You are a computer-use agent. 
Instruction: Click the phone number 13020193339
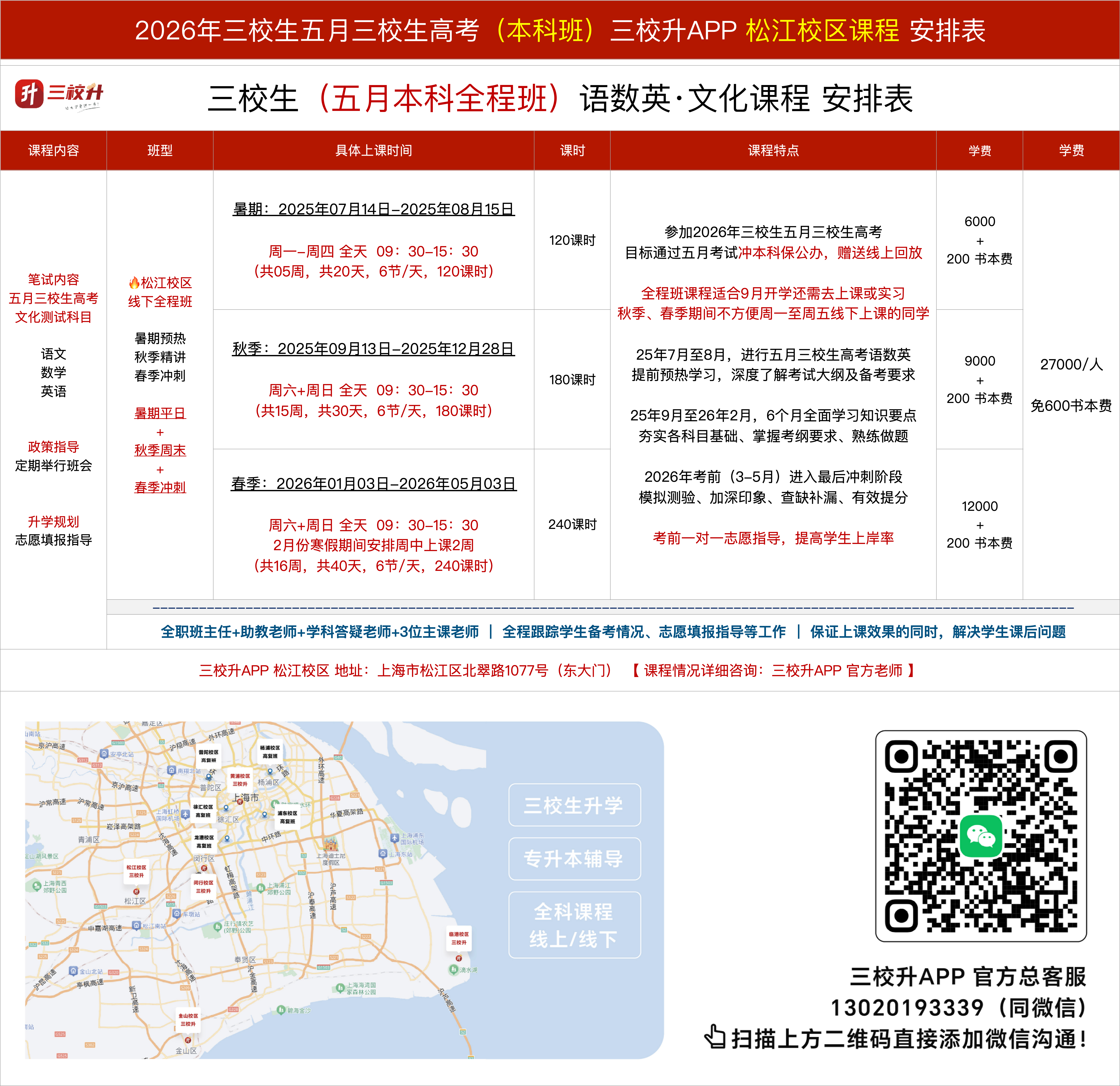907,1008
